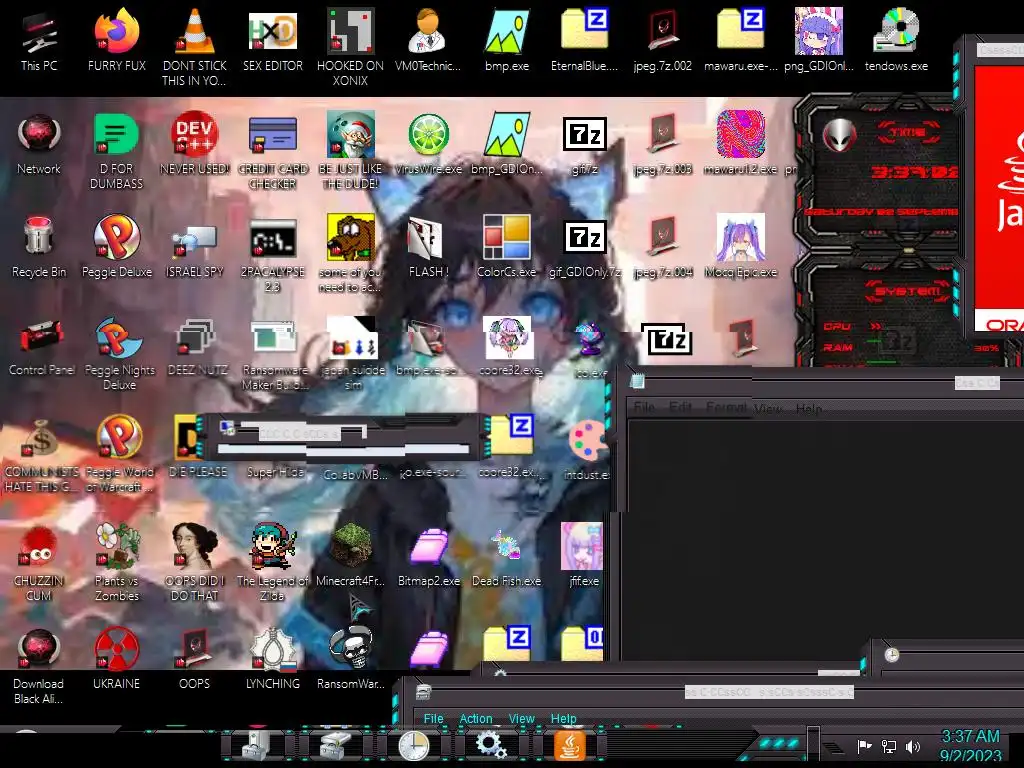Open the taskbar archive box application
The image size is (1024, 768).
click(x=336, y=746)
